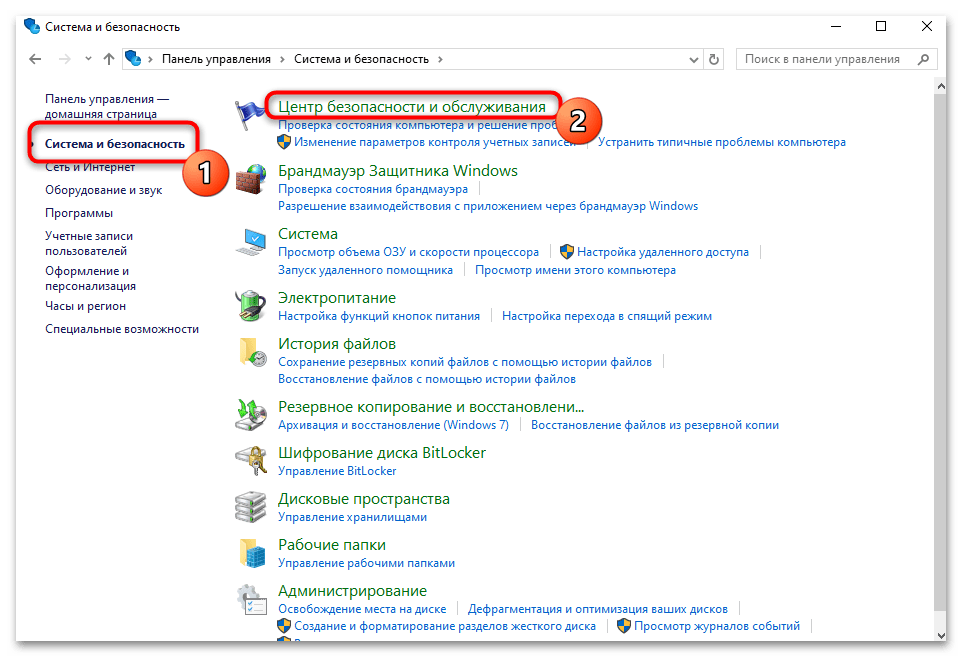Select 'Сеть и Интернет' in sidebar

[90, 167]
